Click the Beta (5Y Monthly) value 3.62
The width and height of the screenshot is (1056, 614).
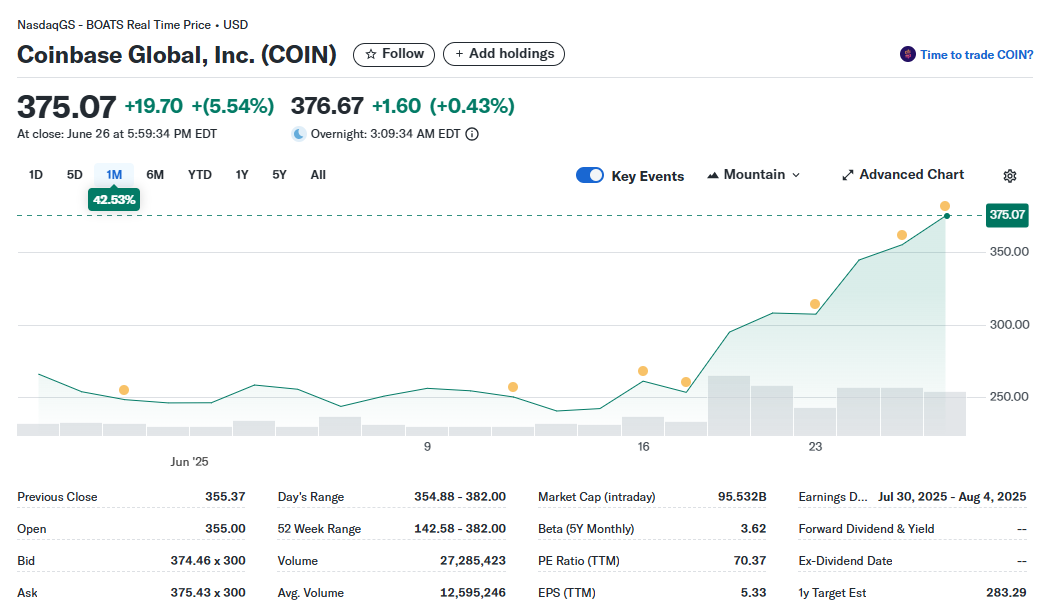754,529
